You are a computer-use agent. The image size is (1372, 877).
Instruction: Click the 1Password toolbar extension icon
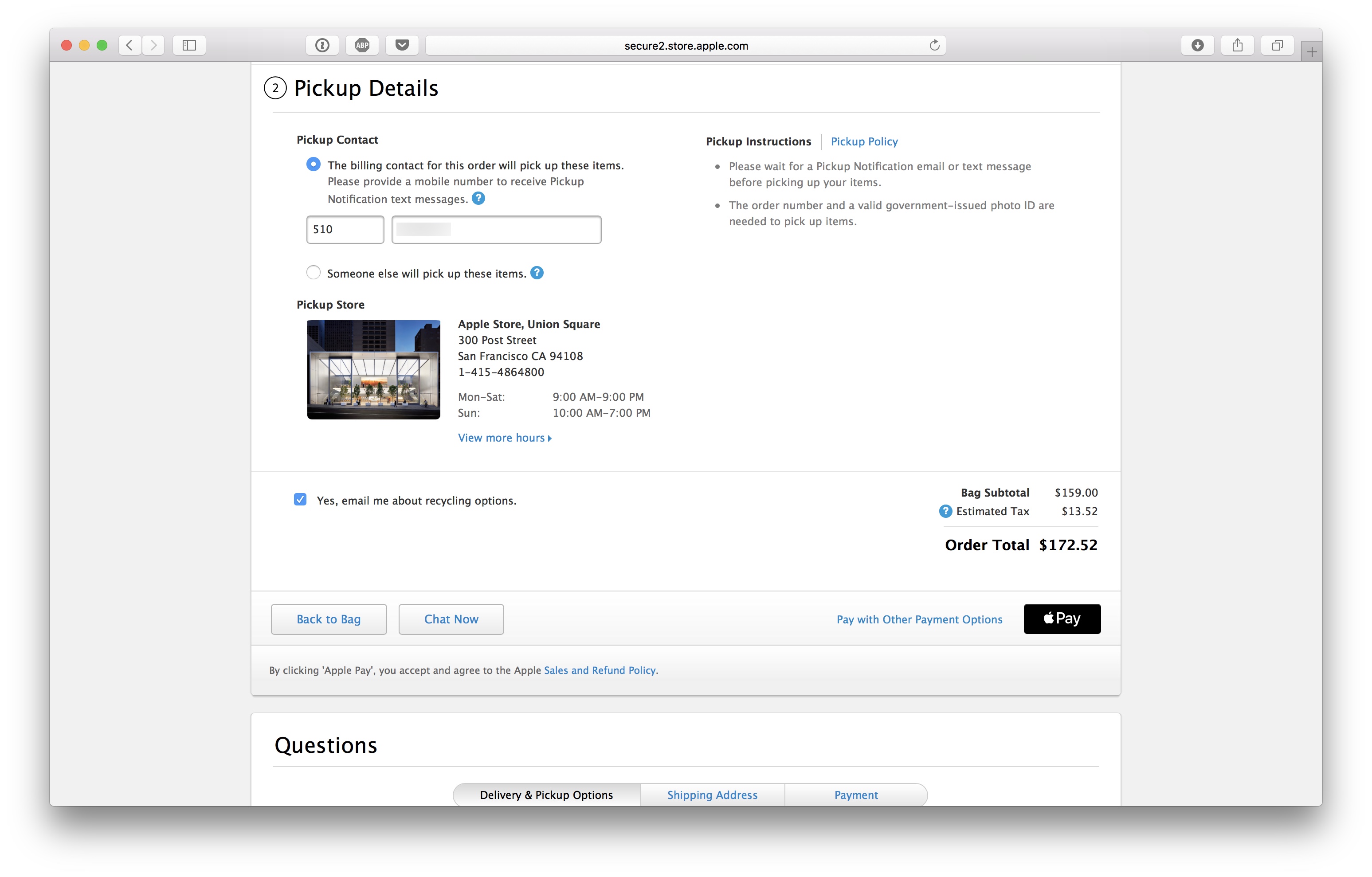(x=322, y=45)
